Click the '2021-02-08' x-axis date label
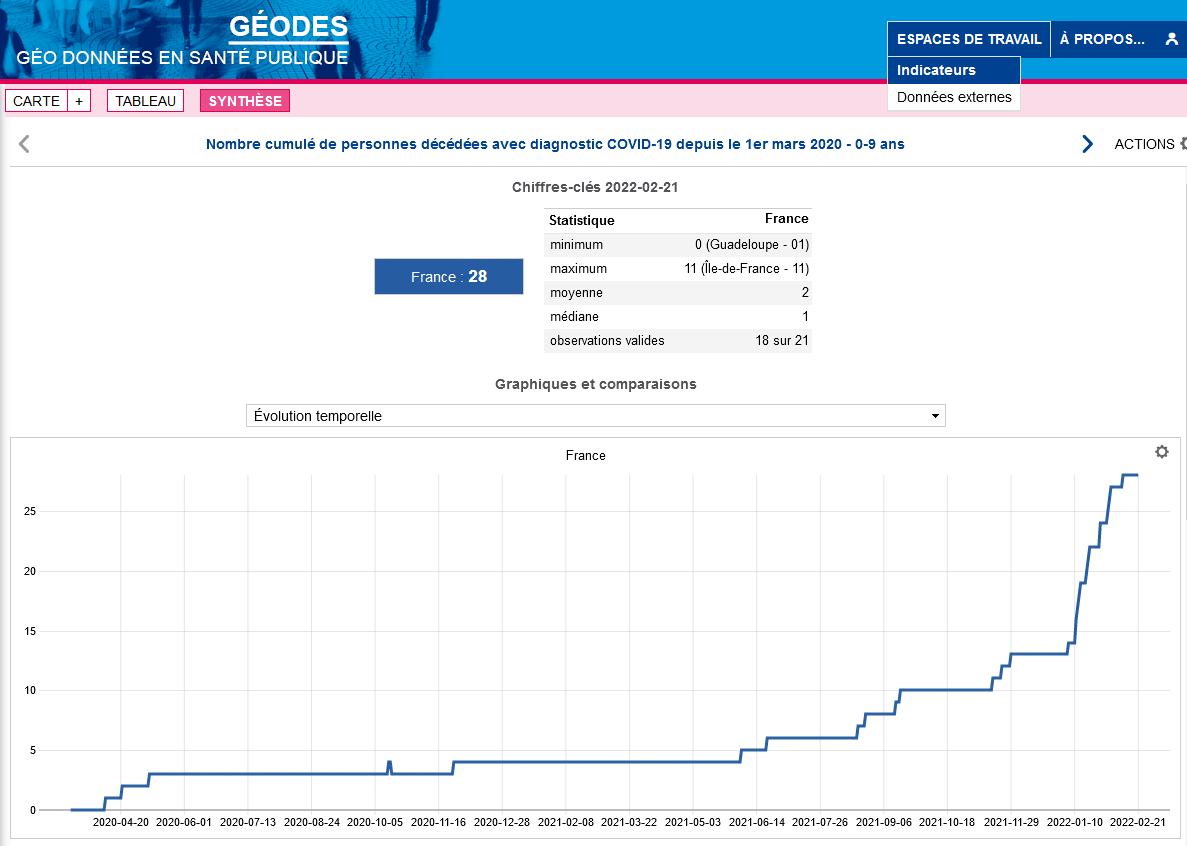 tap(565, 822)
